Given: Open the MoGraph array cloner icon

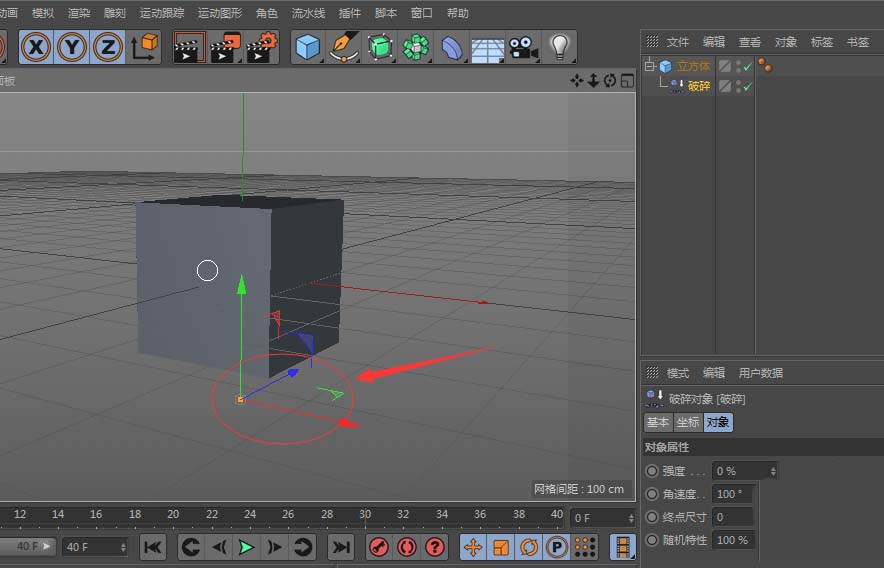Looking at the screenshot, I should 416,47.
